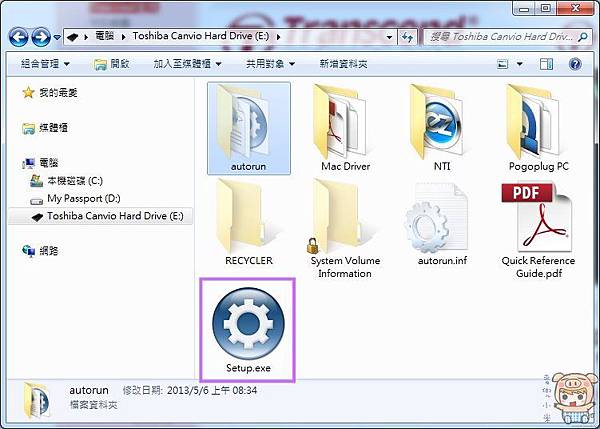Click 電腦 breadcrumb in address bar
Viewport: 600px width, 429px height.
tap(104, 36)
